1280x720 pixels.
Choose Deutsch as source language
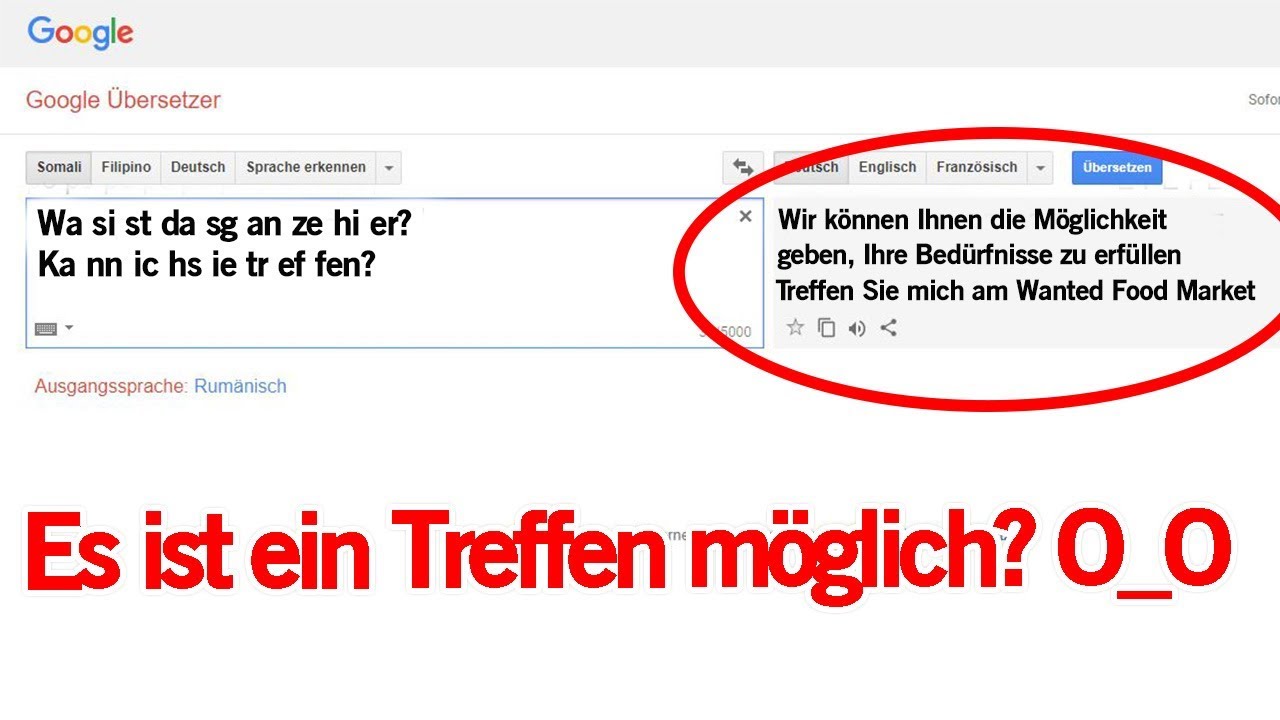click(198, 167)
